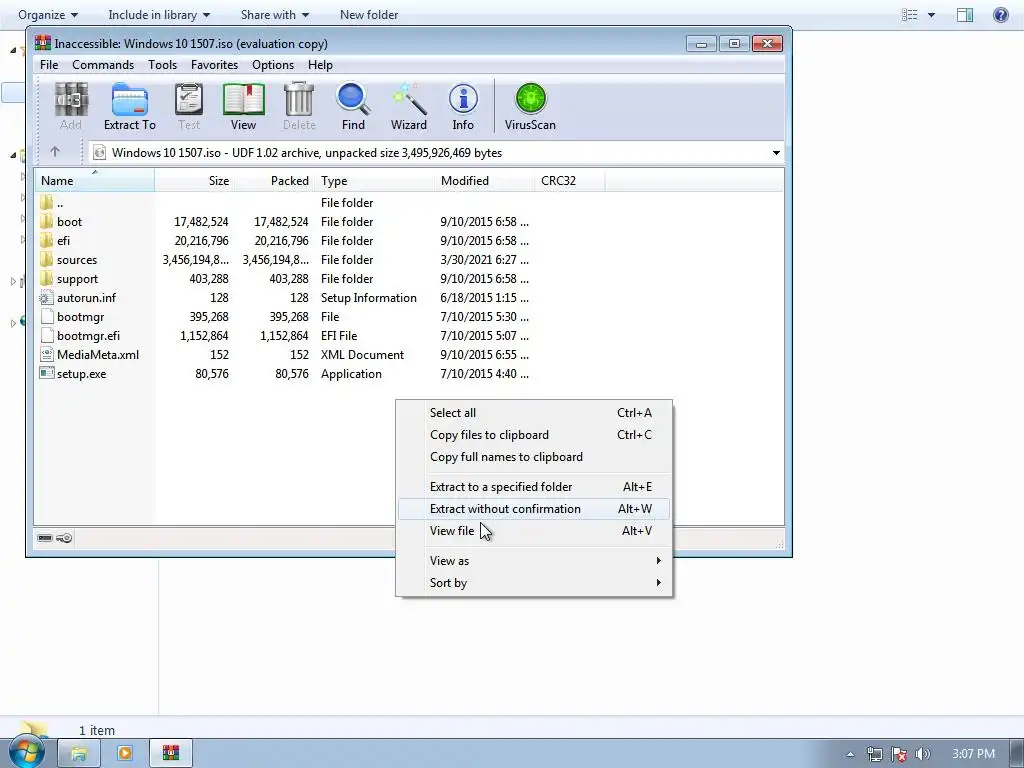Select the boot folder icon
1024x768 pixels.
(x=46, y=221)
